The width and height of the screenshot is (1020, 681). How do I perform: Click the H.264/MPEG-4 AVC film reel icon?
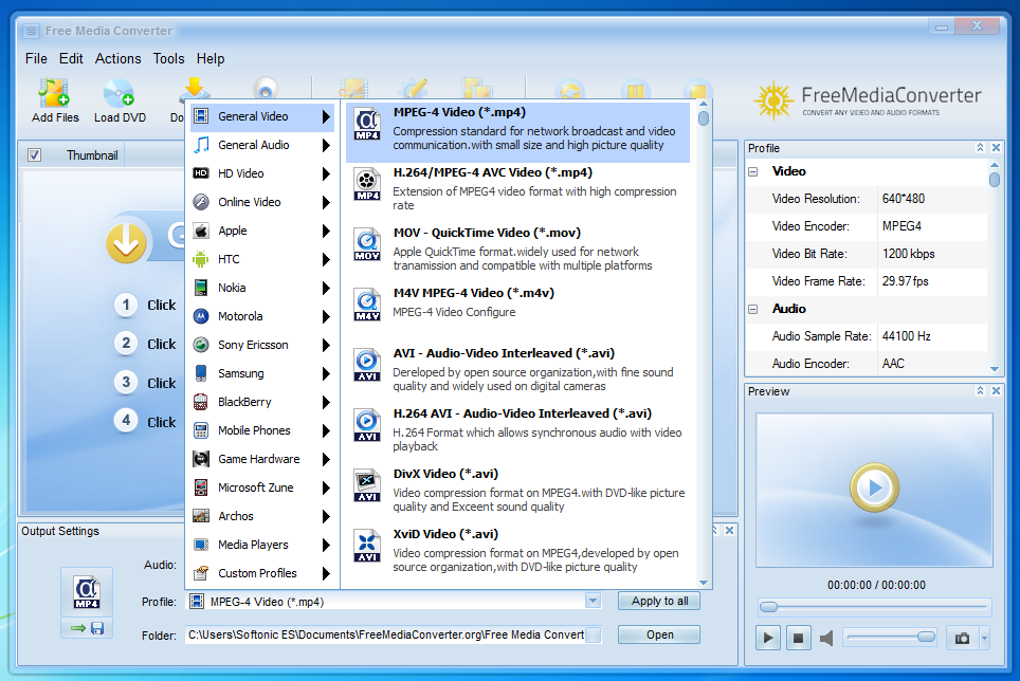[367, 184]
